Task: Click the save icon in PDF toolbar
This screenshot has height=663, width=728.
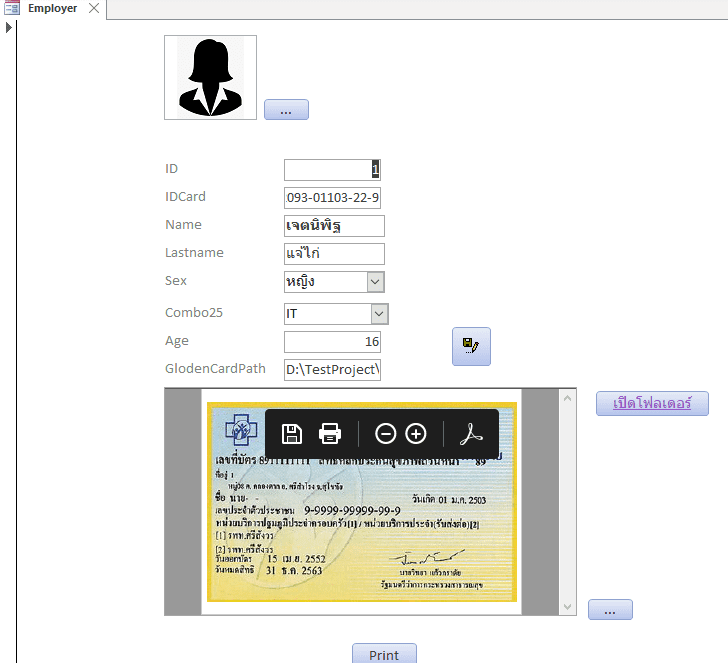Action: [292, 434]
